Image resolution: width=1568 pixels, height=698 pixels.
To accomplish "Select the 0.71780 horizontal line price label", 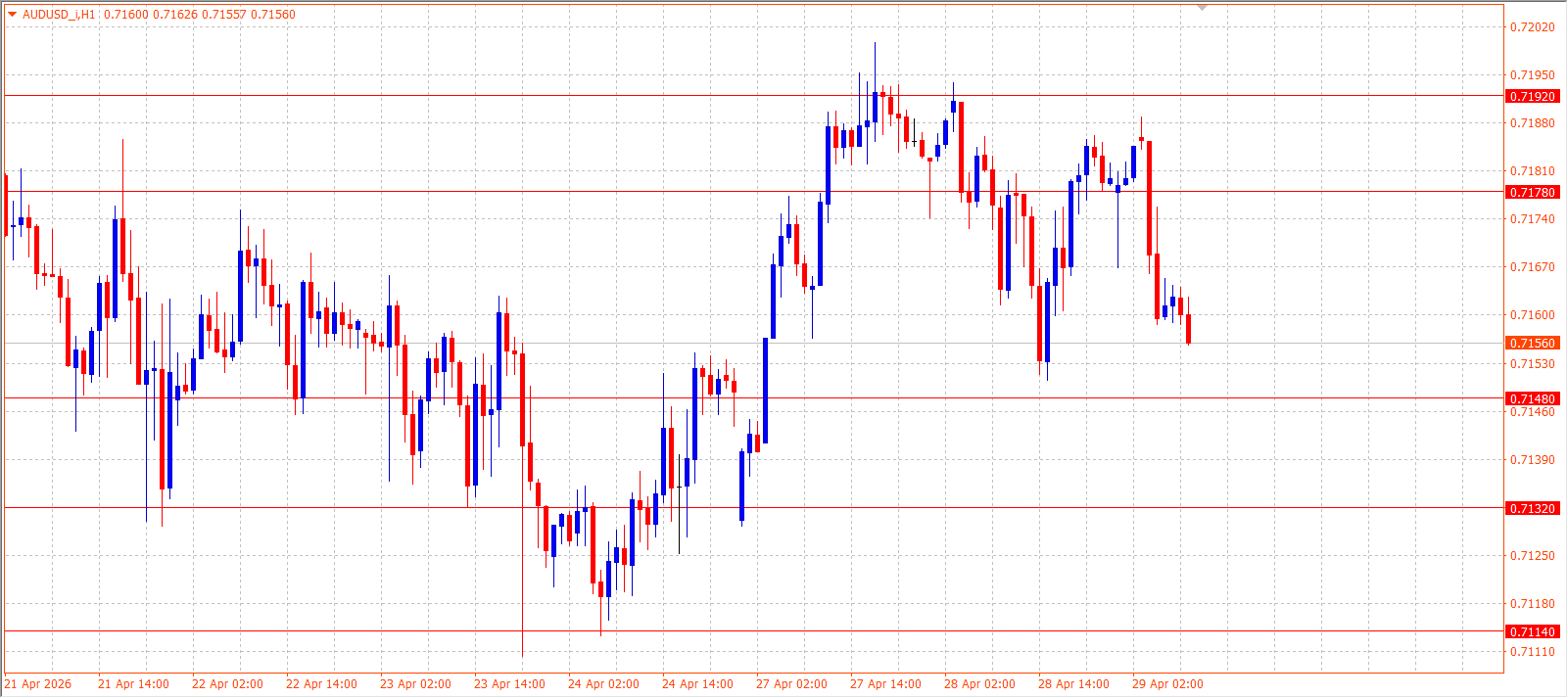I will point(1532,192).
